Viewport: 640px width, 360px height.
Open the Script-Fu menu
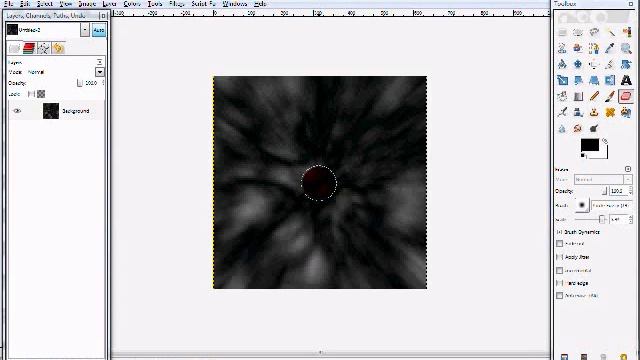203,4
